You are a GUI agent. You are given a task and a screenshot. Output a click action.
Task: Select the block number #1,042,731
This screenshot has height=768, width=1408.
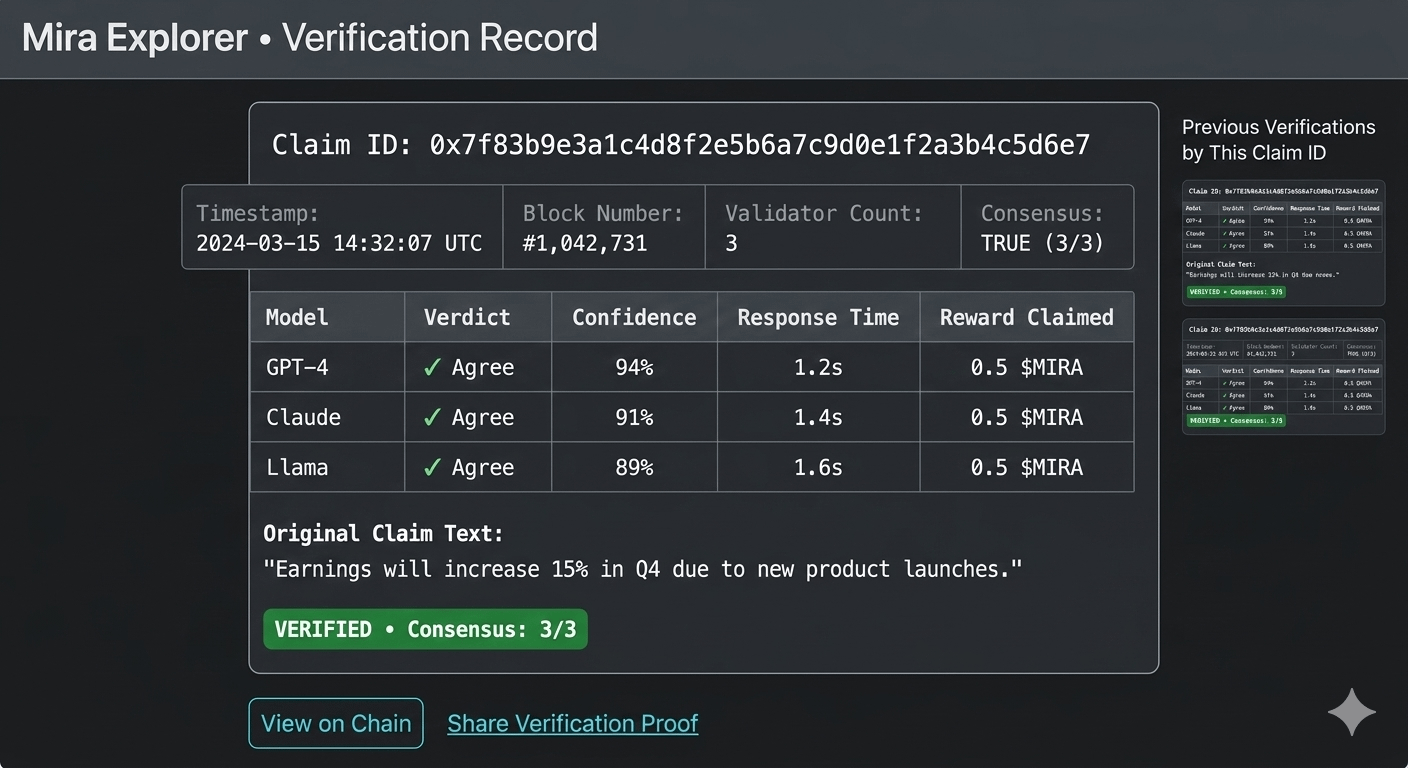click(x=585, y=243)
